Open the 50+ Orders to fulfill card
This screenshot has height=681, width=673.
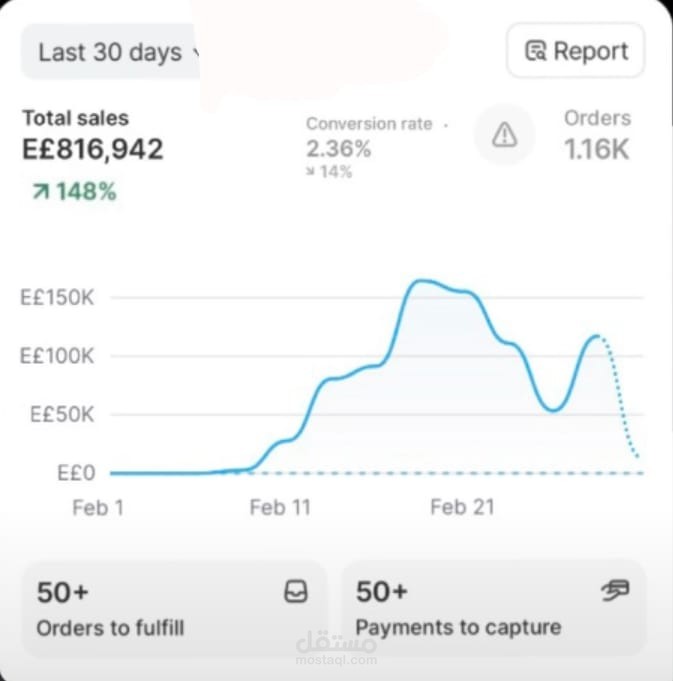tap(174, 609)
